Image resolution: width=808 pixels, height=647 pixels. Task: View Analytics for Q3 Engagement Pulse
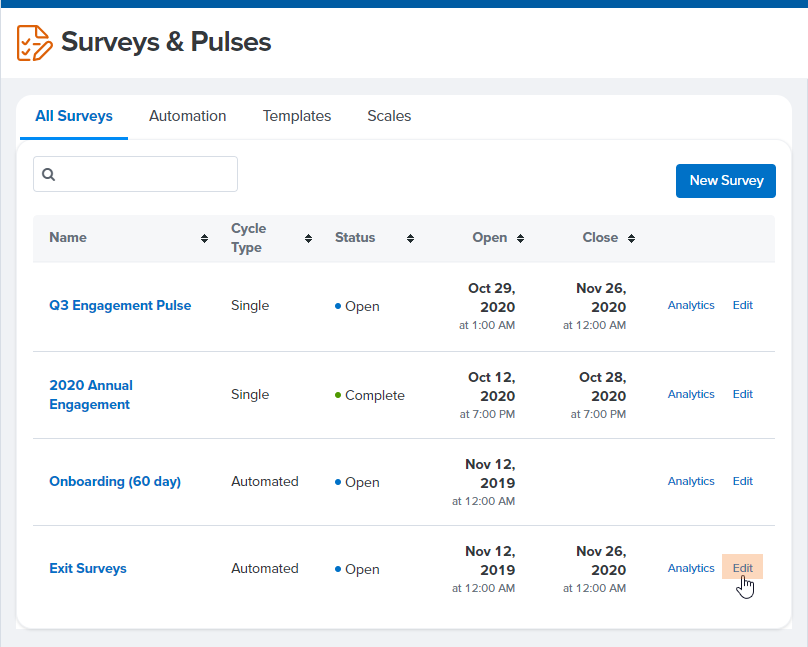691,305
